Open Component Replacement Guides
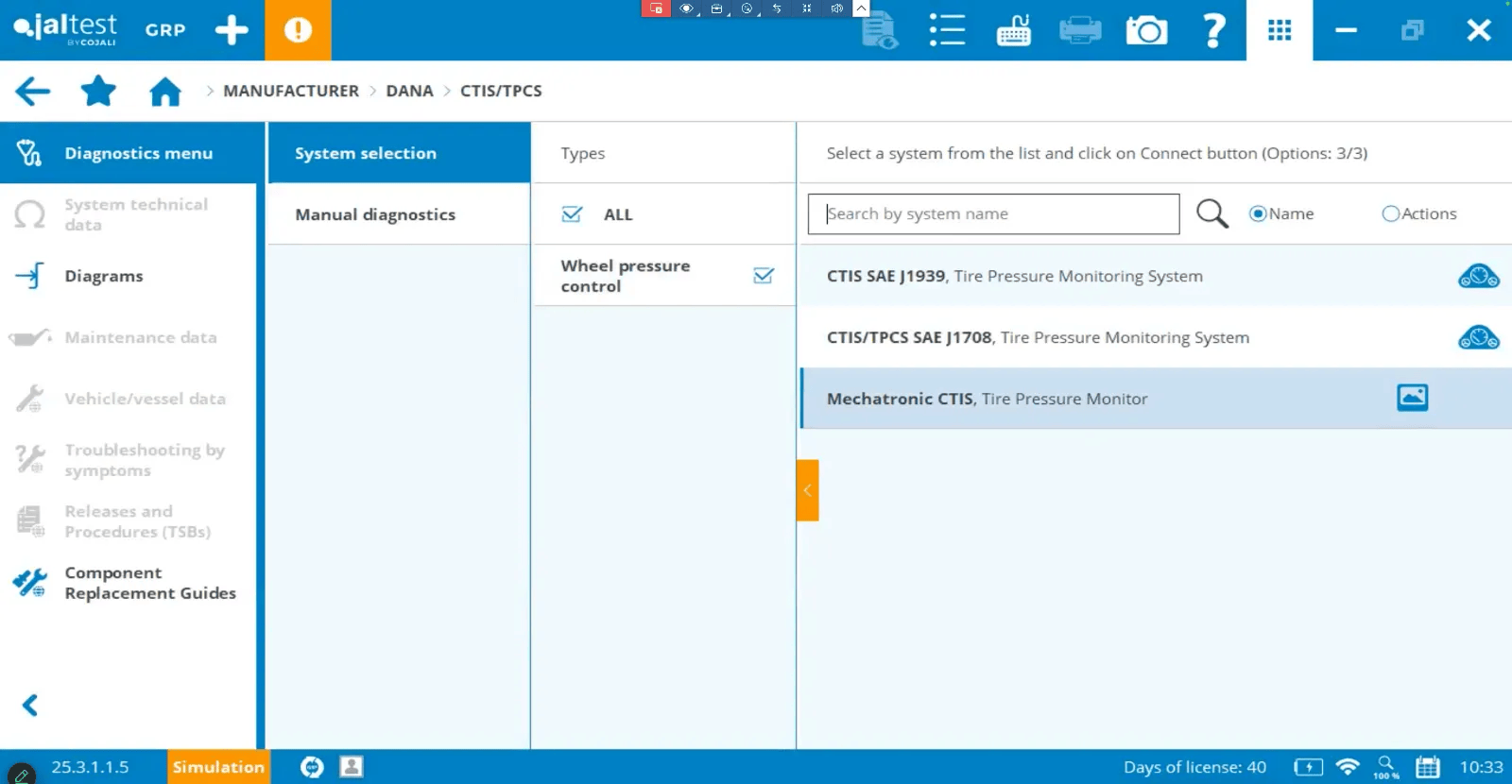 129,583
